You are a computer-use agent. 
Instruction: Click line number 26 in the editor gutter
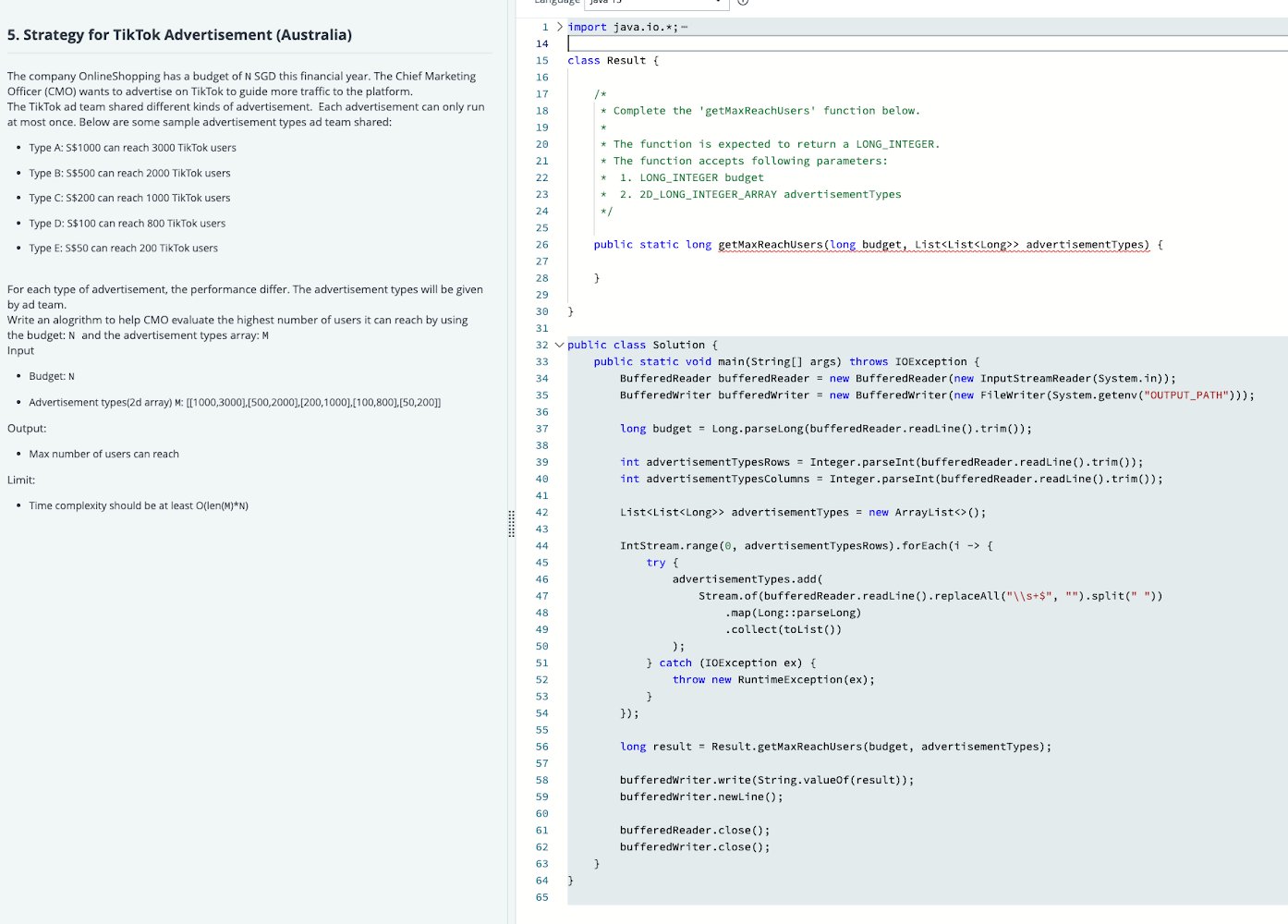coord(541,244)
